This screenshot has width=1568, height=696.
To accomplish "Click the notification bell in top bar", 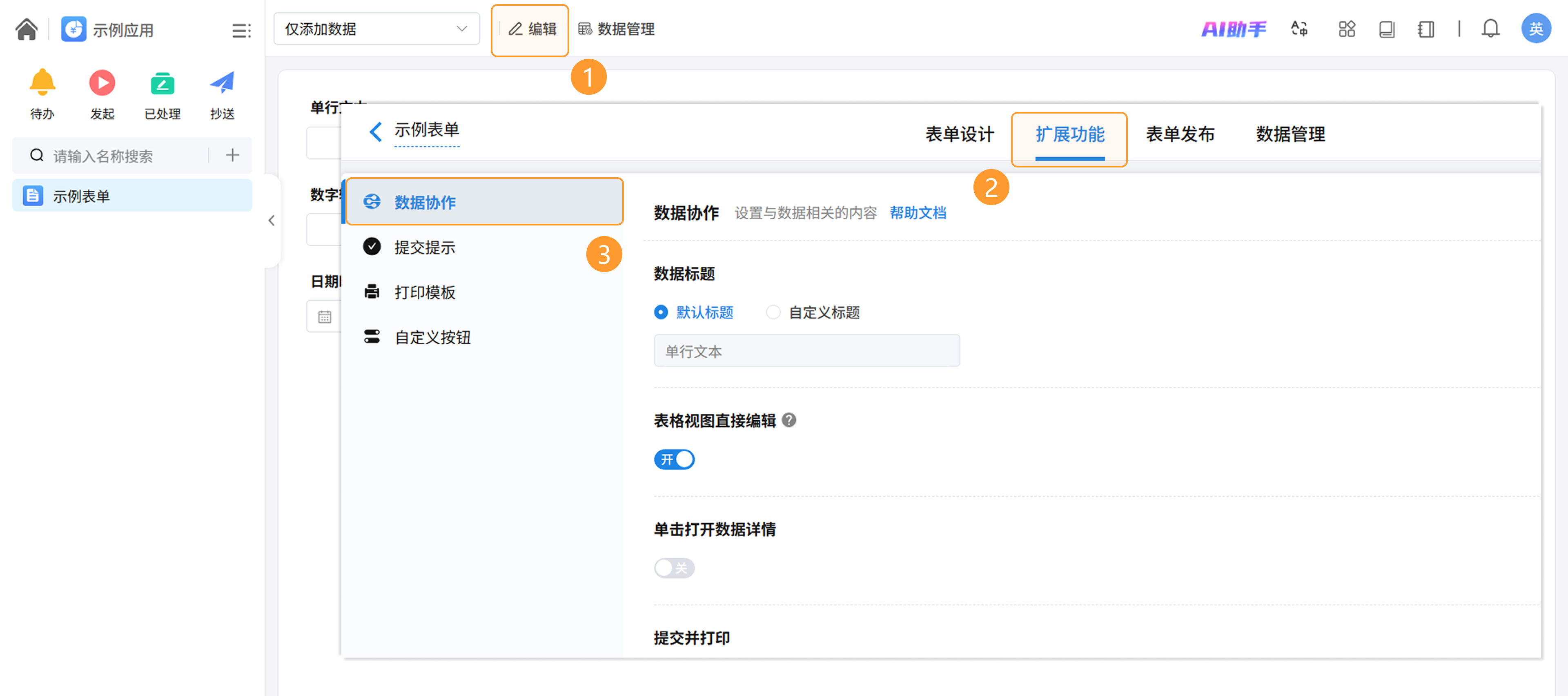I will click(x=1490, y=29).
